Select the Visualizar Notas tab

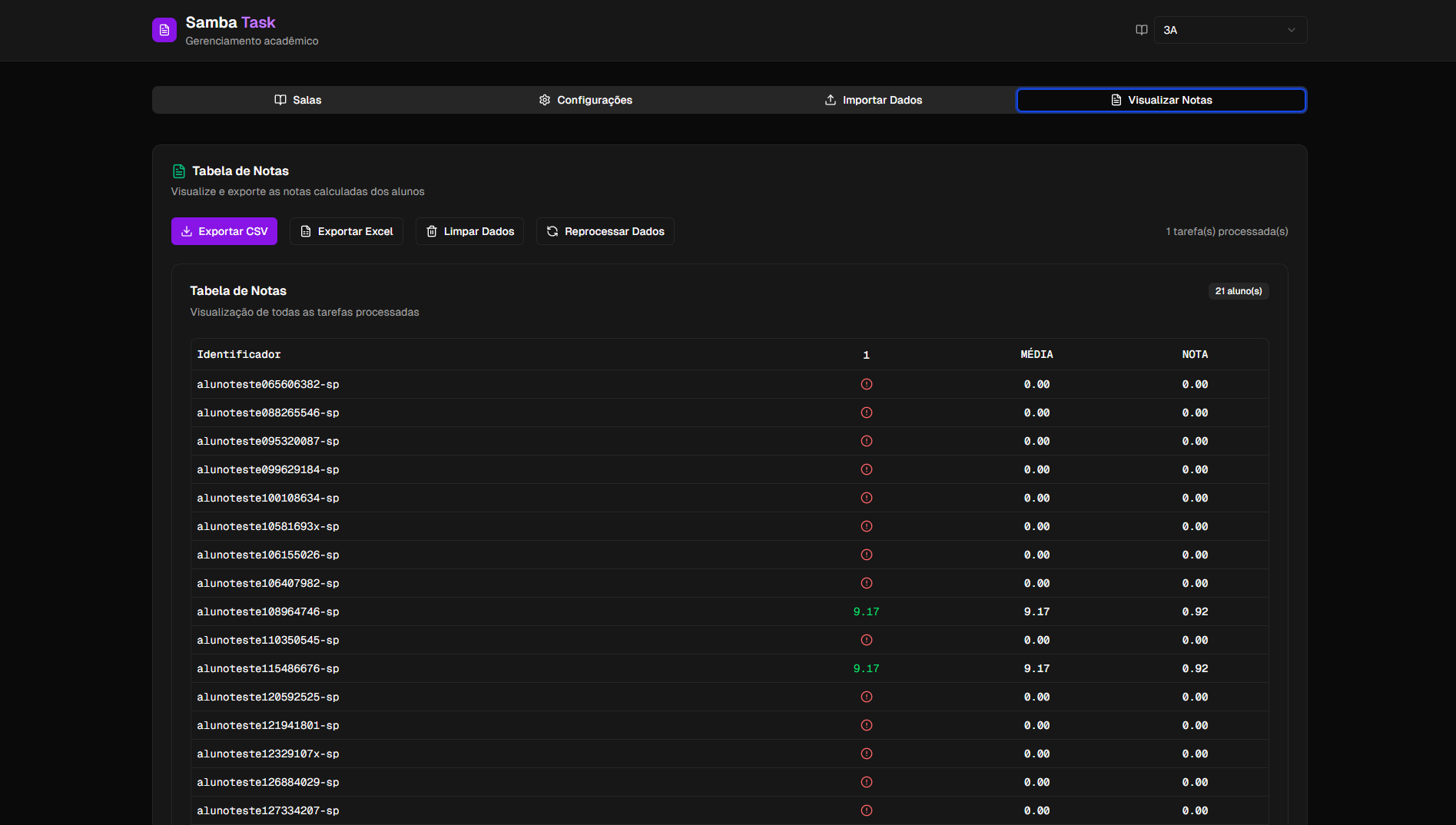1161,100
